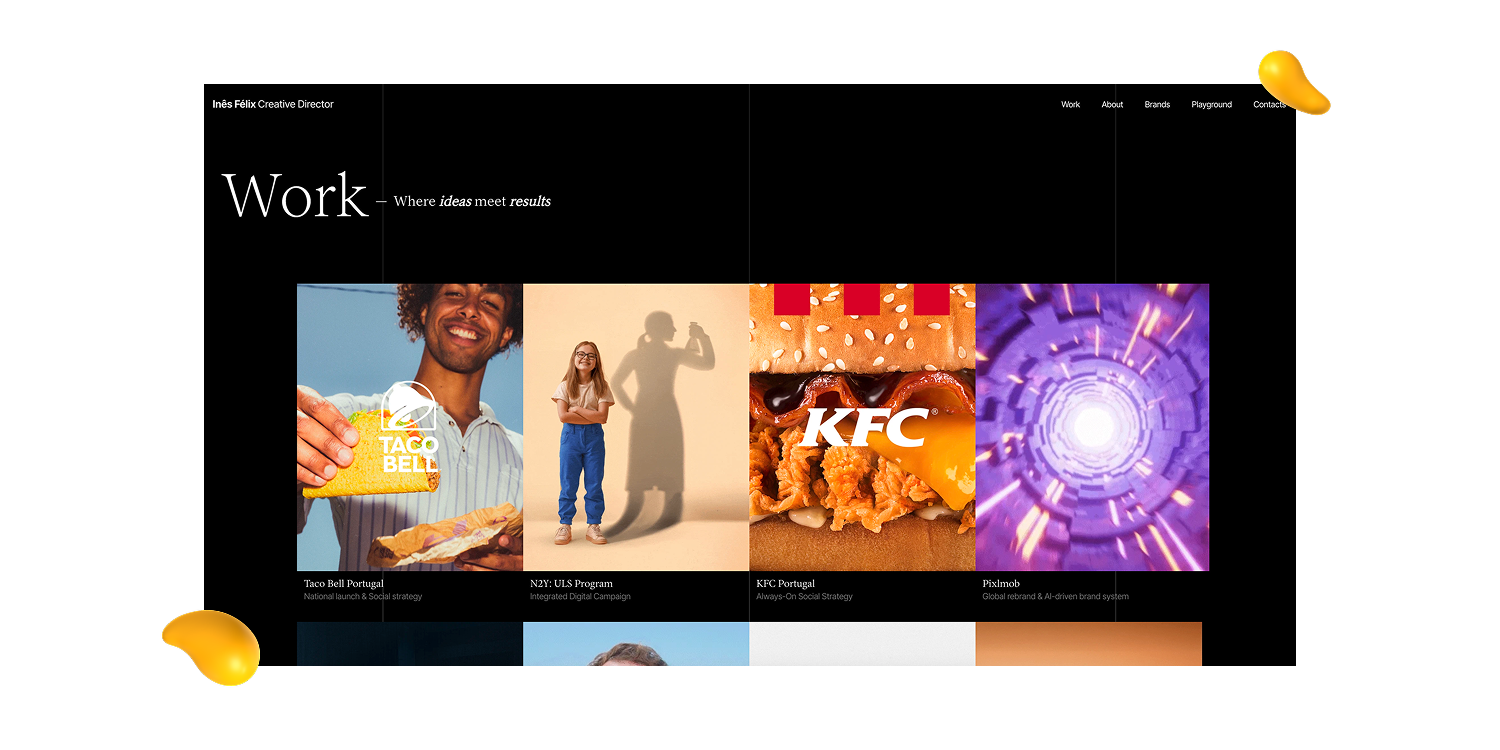The width and height of the screenshot is (1500, 750).
Task: Go to the Brands page
Action: (x=1157, y=104)
